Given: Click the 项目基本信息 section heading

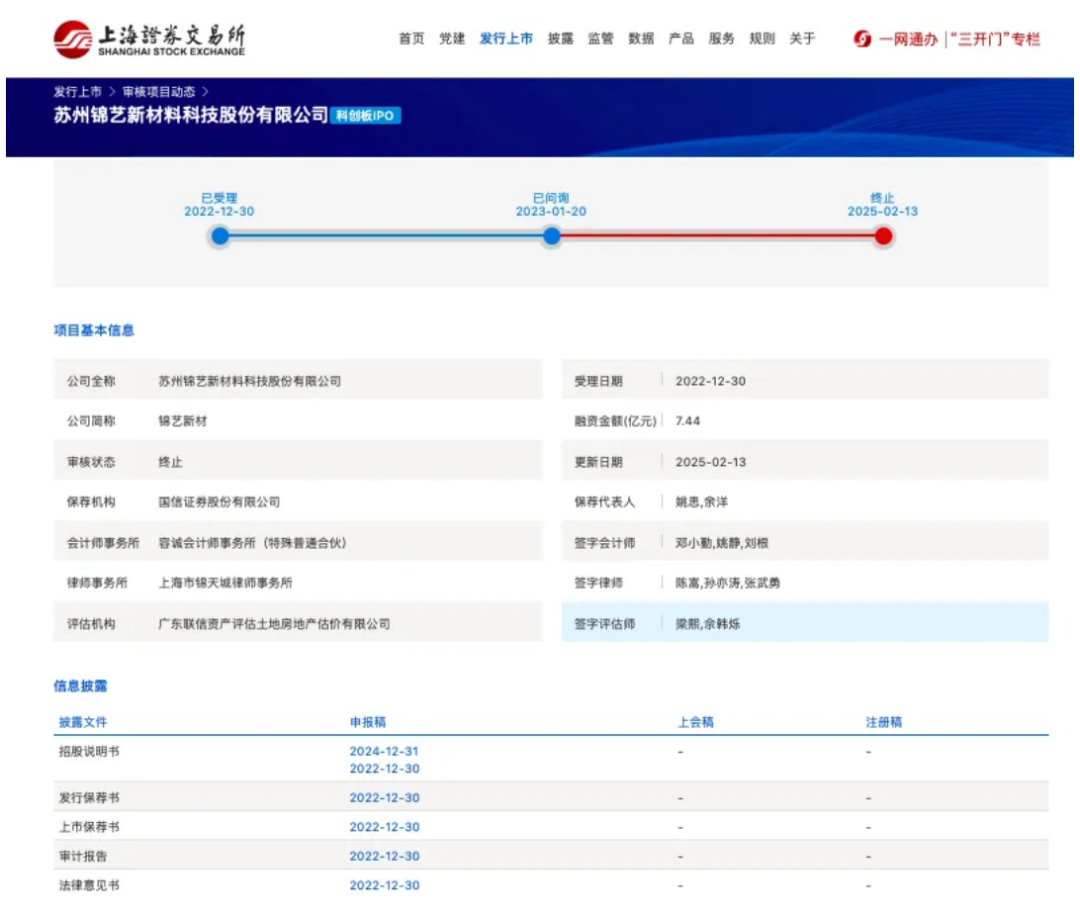Looking at the screenshot, I should (94, 331).
